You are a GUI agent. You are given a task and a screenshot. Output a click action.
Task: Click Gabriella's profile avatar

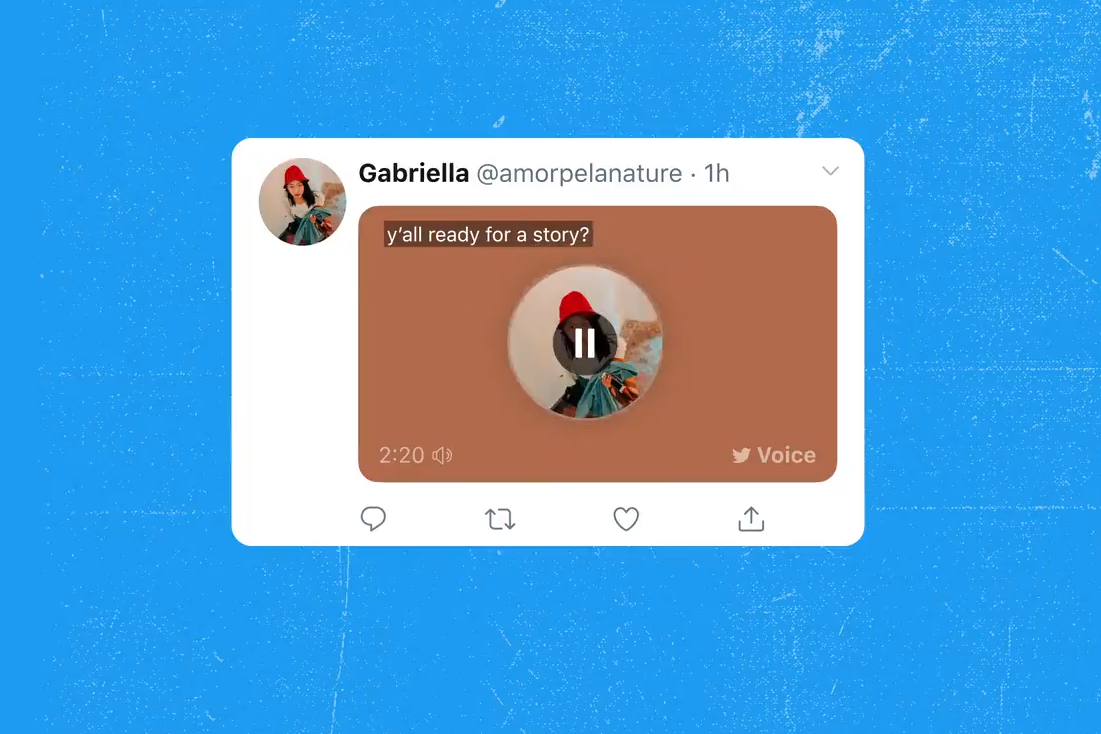click(x=302, y=202)
